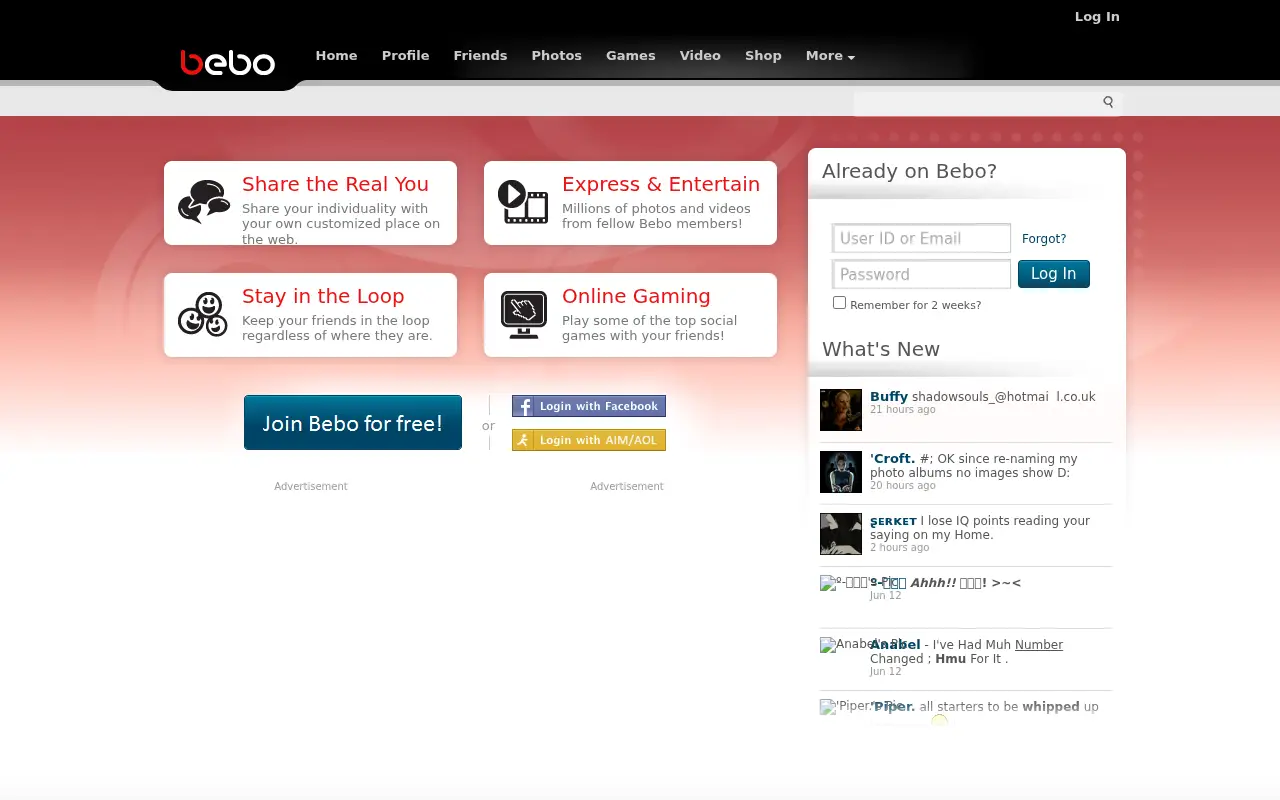The image size is (1280, 800).
Task: Open the Games menu item
Action: click(x=630, y=56)
